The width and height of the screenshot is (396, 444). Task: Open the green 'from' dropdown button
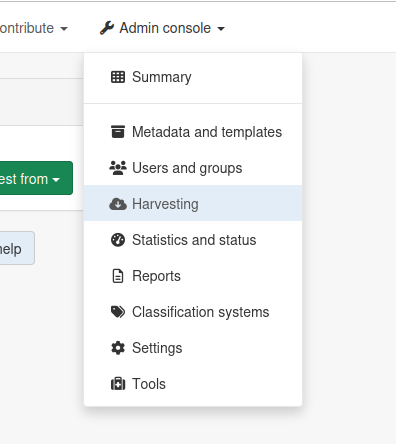point(36,178)
